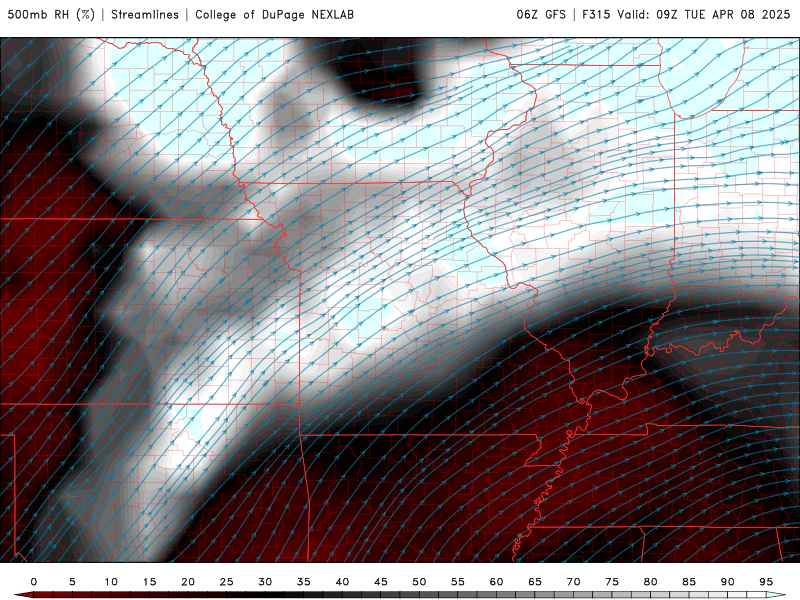Click the "65" scale value

point(535,582)
